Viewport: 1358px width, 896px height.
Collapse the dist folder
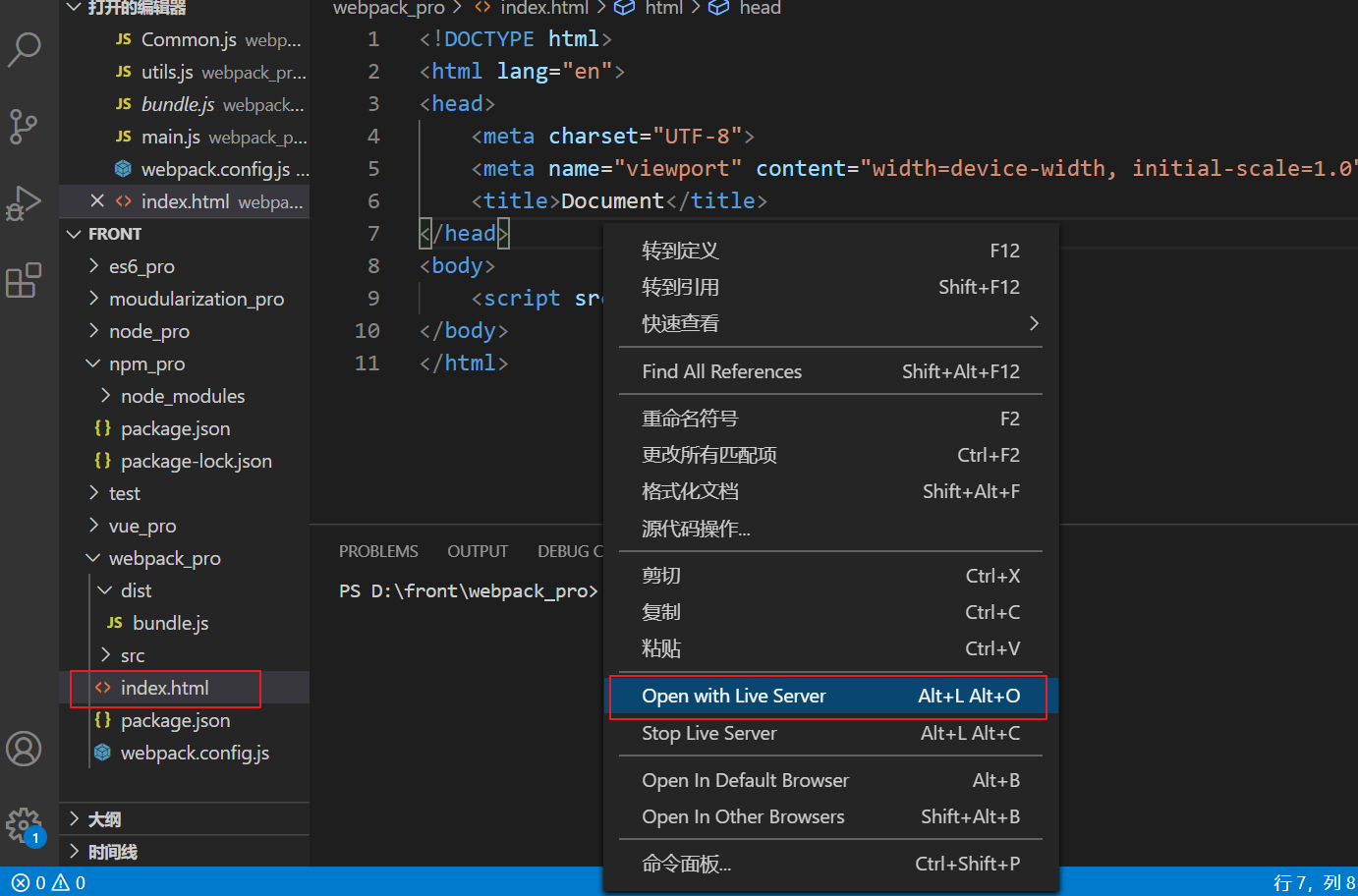(x=105, y=590)
